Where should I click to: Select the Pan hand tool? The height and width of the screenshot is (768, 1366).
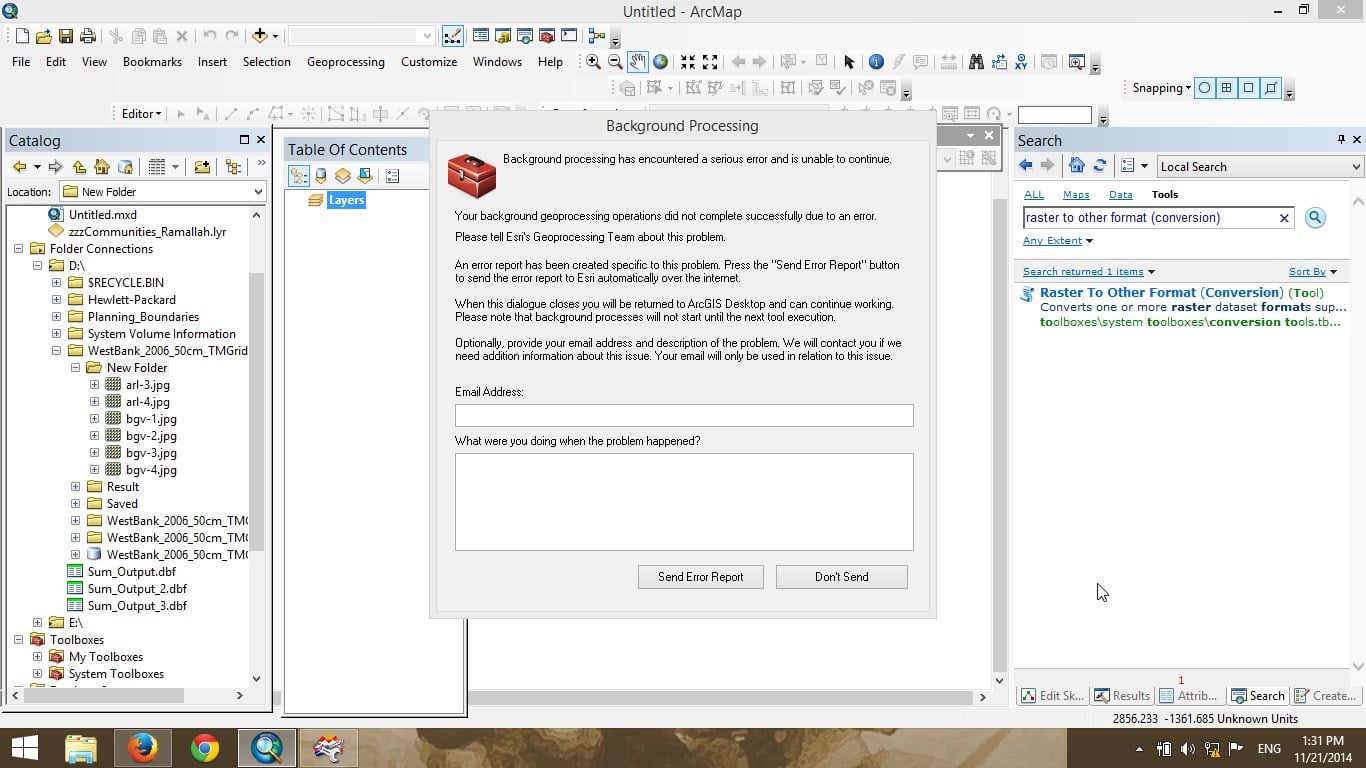point(637,61)
